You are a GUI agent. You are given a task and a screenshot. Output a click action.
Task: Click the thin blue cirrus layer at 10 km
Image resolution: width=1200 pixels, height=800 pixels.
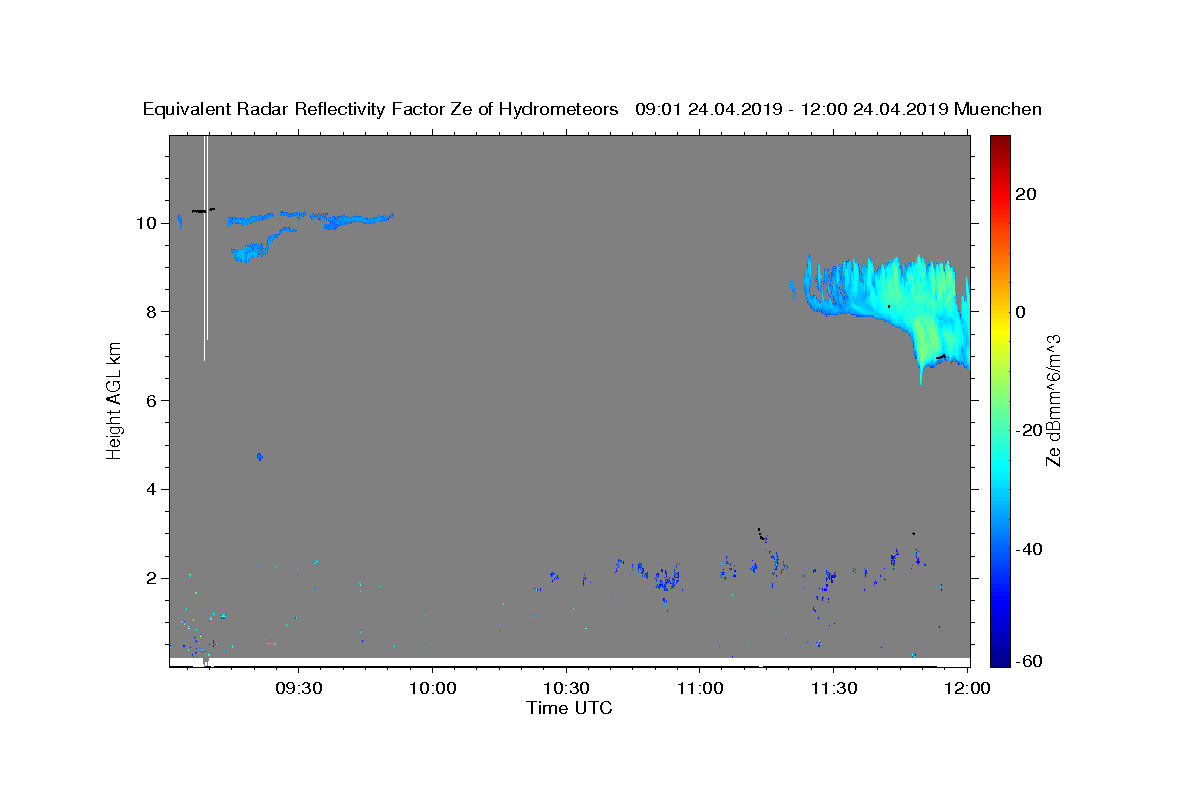coord(312,217)
